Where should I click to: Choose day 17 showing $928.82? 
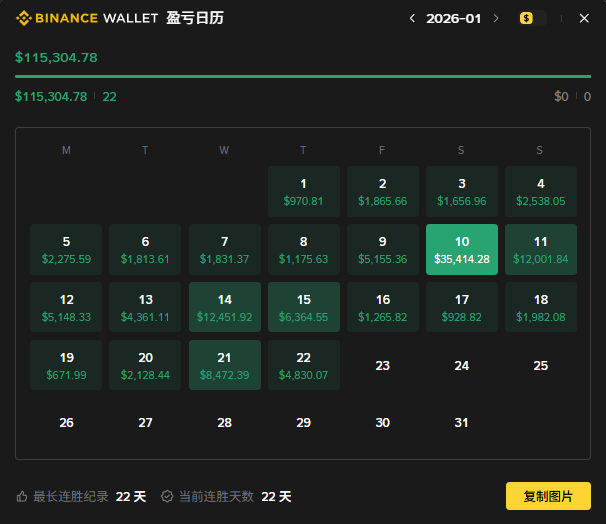pos(462,307)
